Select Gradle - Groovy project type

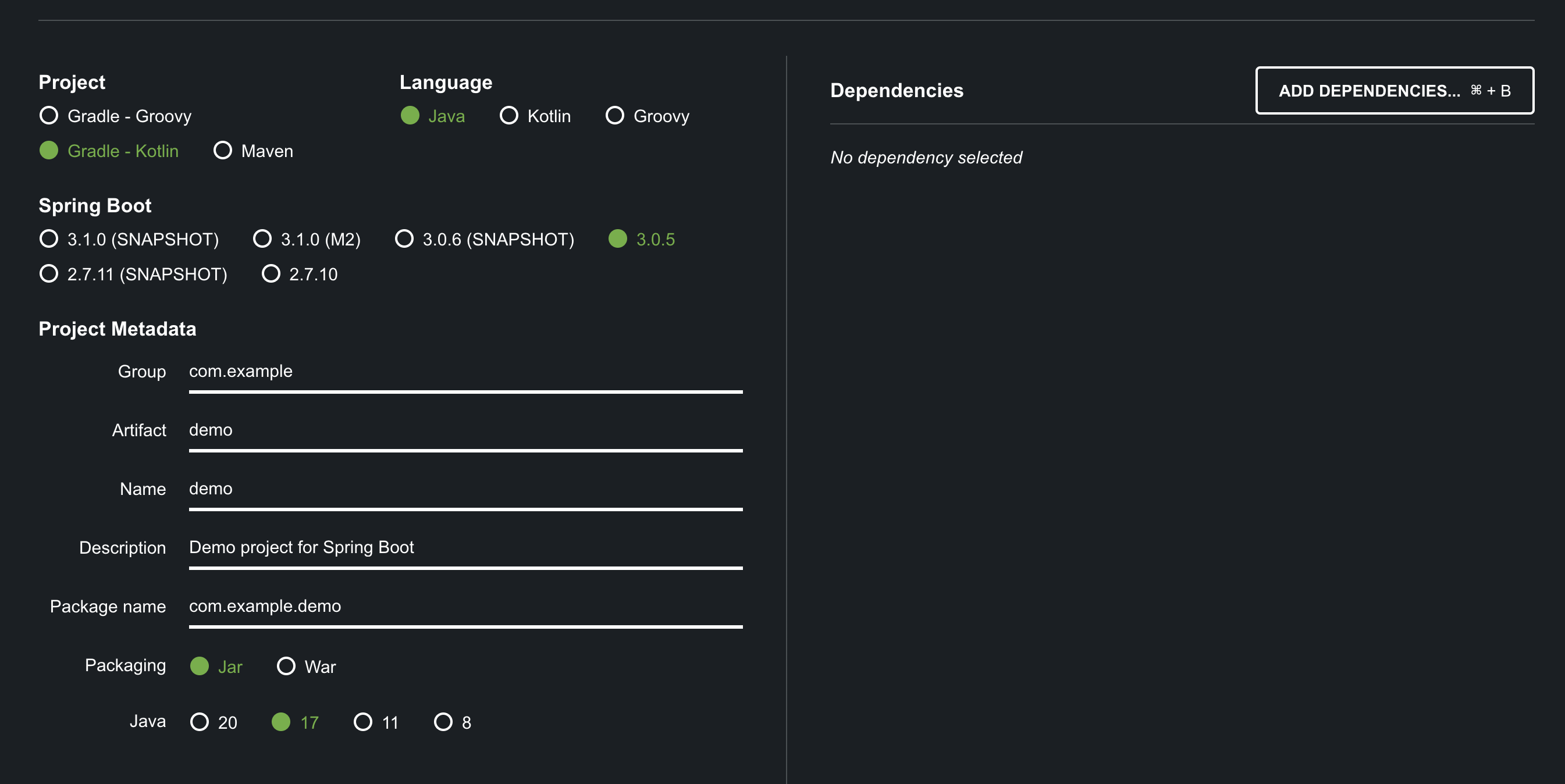49,115
